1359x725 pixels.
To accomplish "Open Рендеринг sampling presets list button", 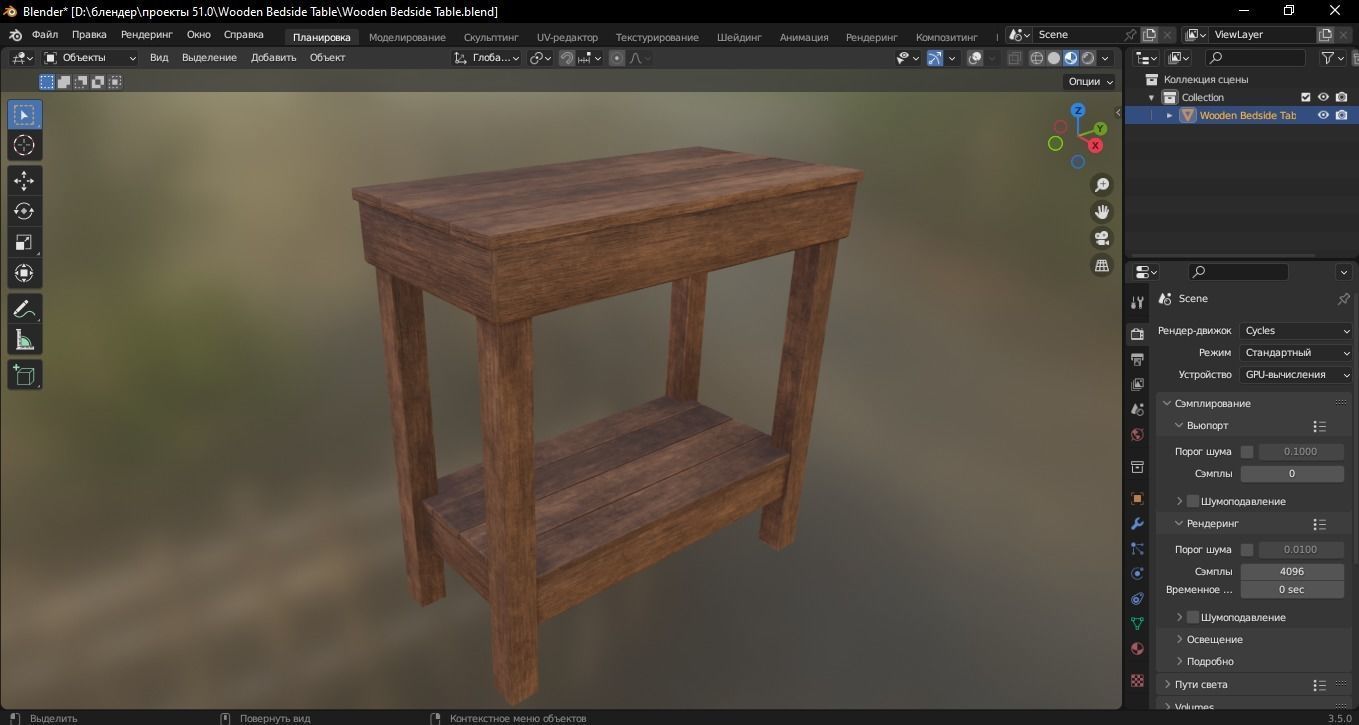I will coord(1319,524).
